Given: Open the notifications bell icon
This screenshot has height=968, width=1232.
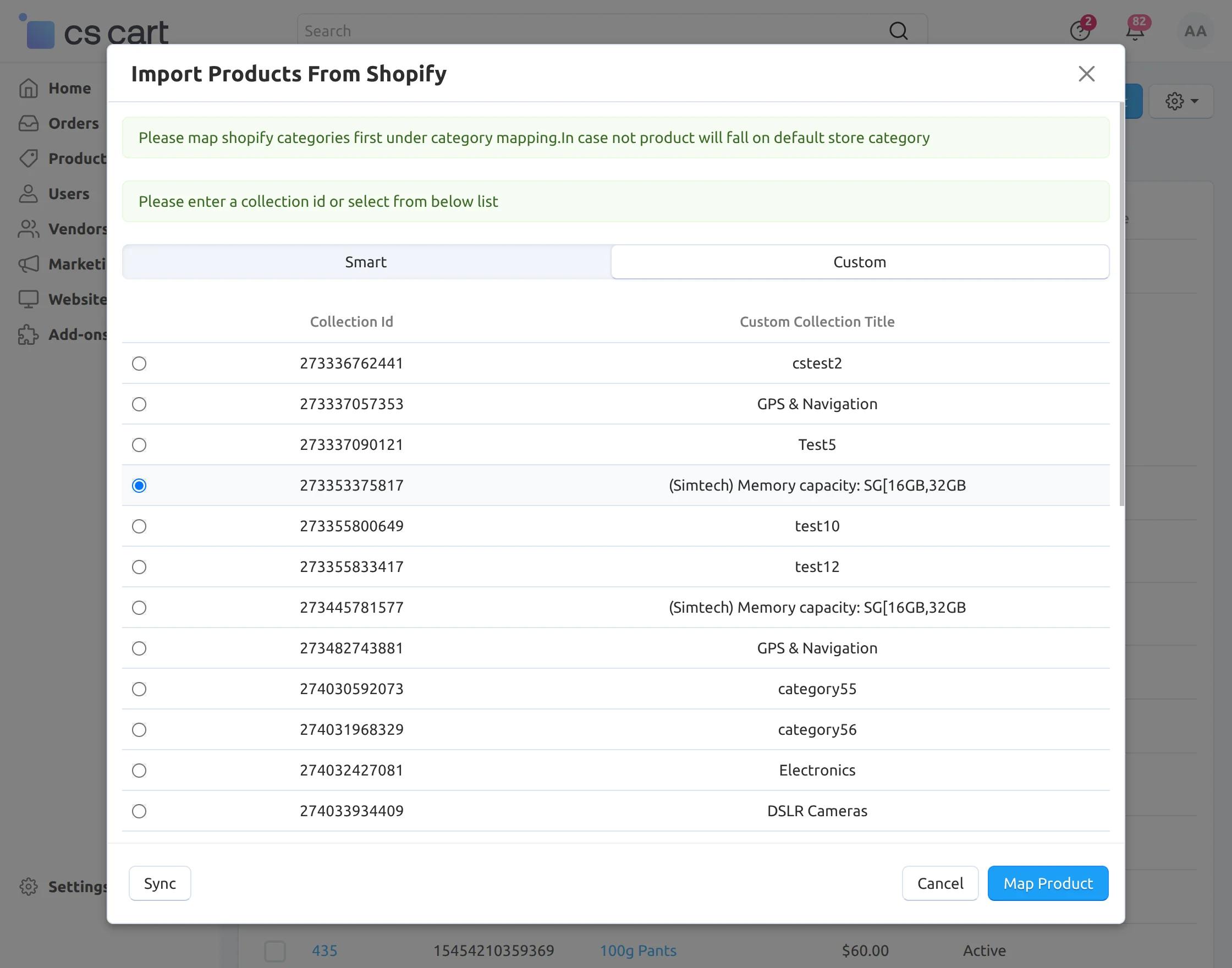Looking at the screenshot, I should coord(1135,31).
